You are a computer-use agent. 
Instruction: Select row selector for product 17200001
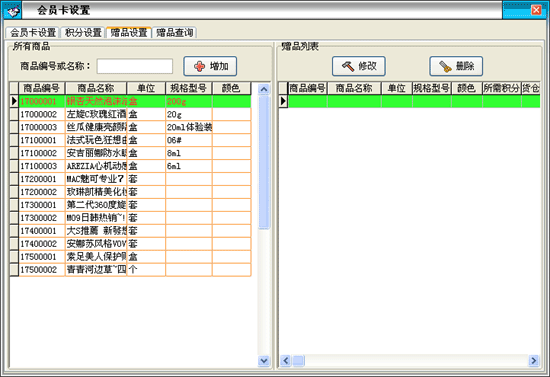14,179
